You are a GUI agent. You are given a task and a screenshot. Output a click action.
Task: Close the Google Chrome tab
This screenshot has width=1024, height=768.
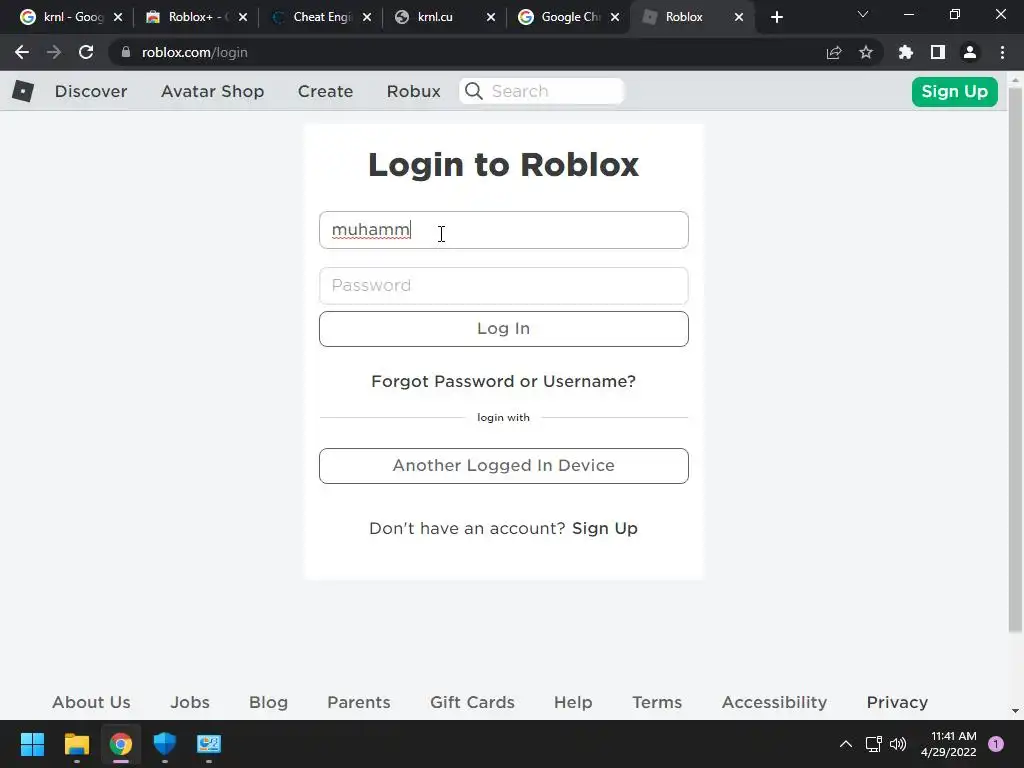click(615, 17)
